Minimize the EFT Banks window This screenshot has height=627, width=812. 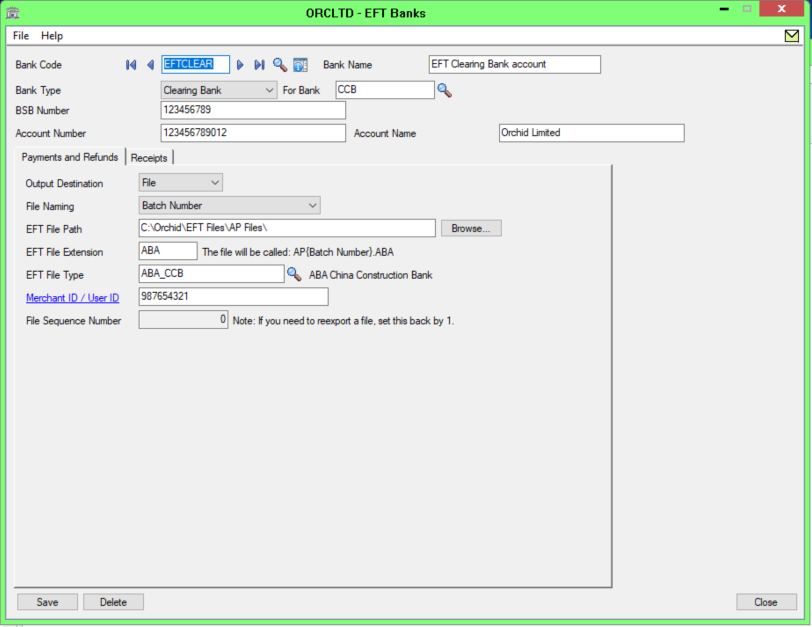(724, 9)
